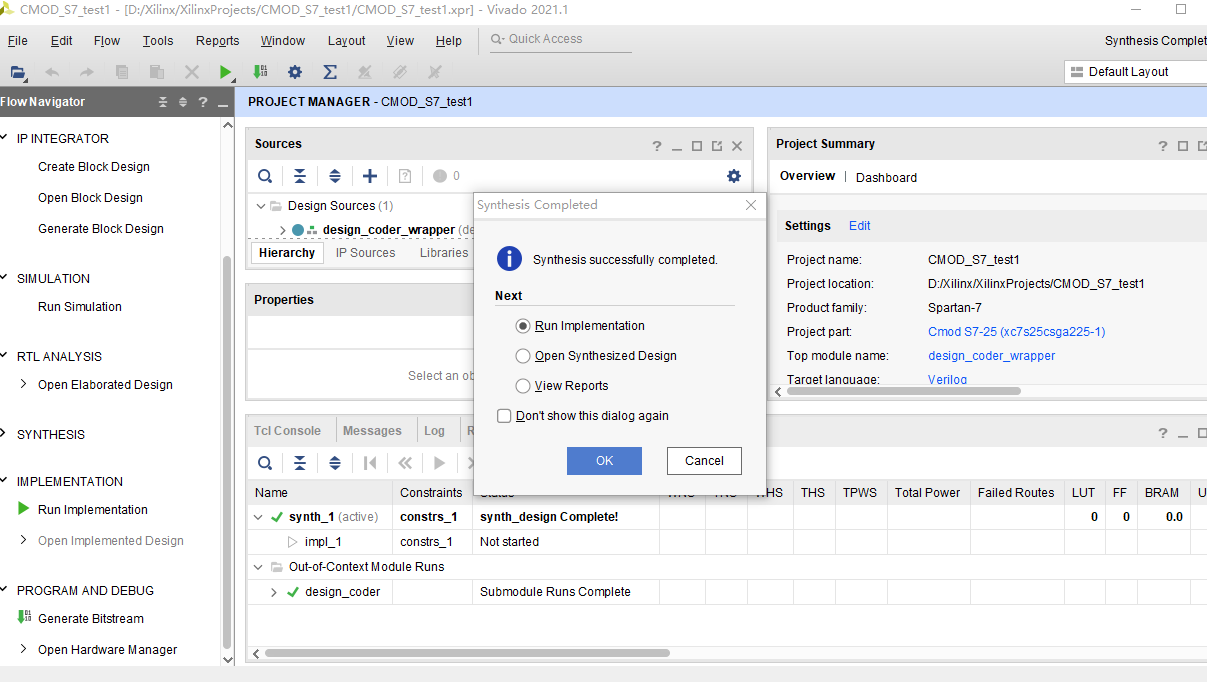
Task: Add sources with the plus icon
Action: tap(370, 176)
